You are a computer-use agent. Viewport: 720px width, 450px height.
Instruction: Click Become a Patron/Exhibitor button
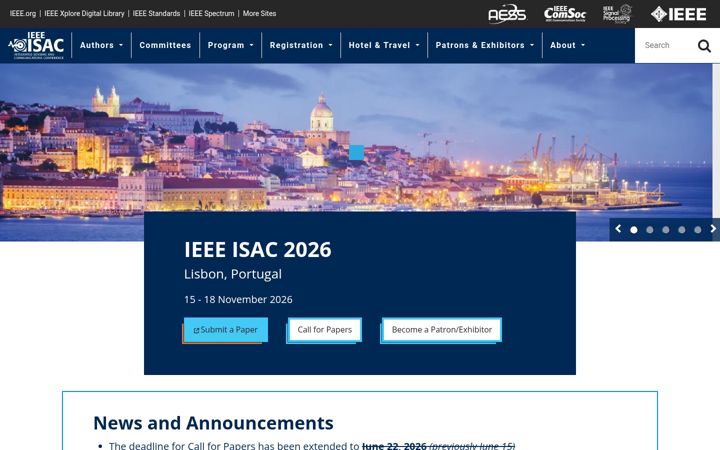441,330
